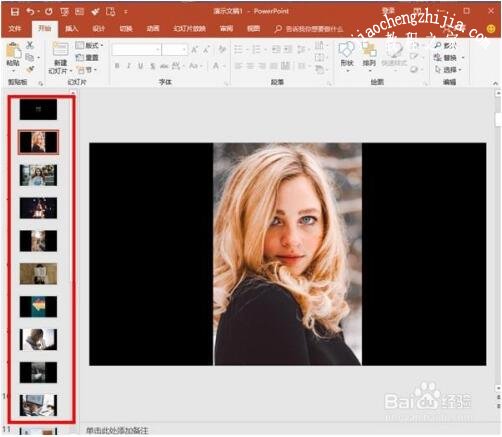The width and height of the screenshot is (502, 437).
Task: Select the third slide thumbnail
Action: click(38, 175)
